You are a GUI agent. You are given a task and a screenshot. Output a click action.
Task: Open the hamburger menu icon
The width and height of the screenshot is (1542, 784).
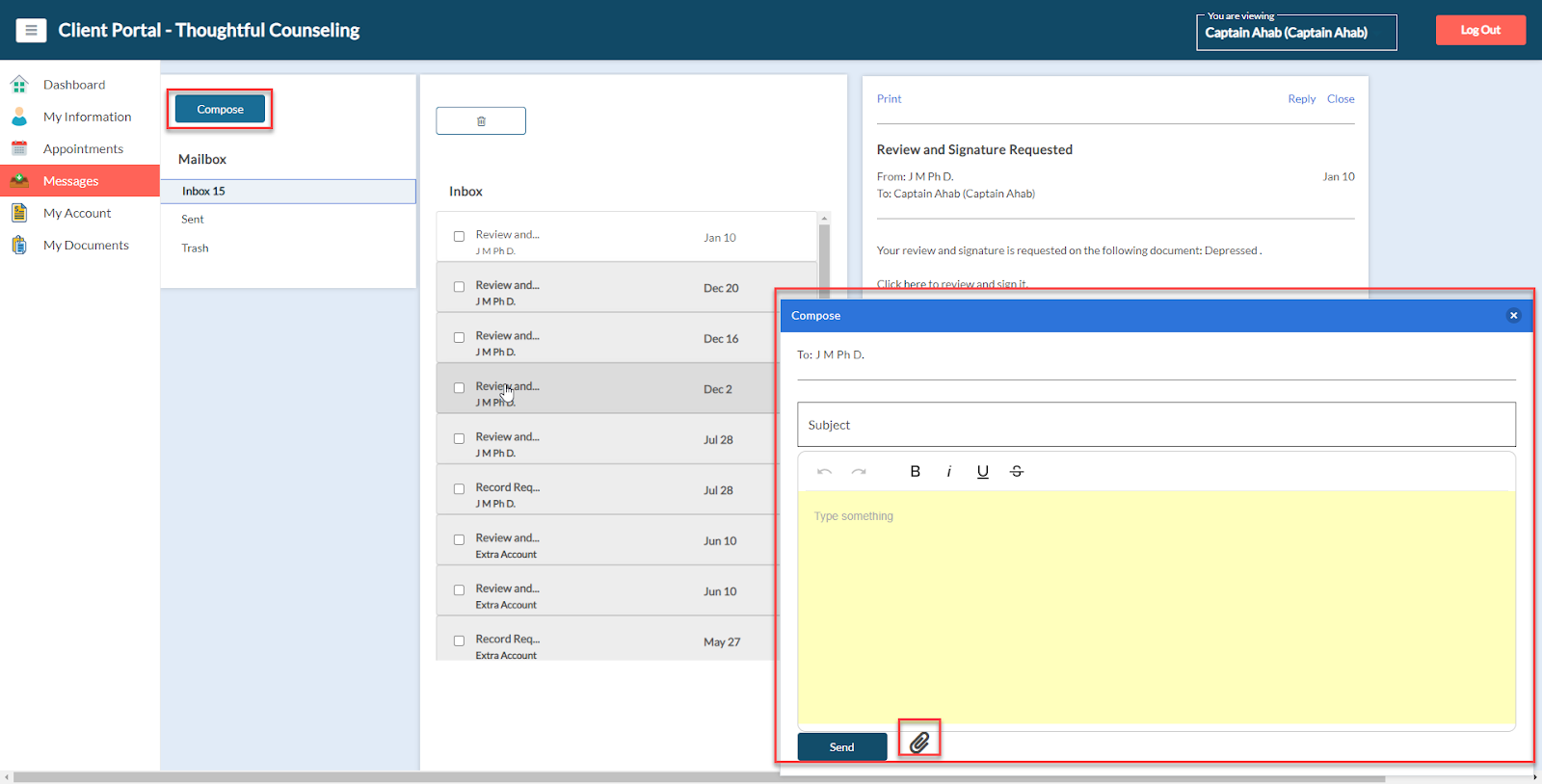[x=31, y=31]
